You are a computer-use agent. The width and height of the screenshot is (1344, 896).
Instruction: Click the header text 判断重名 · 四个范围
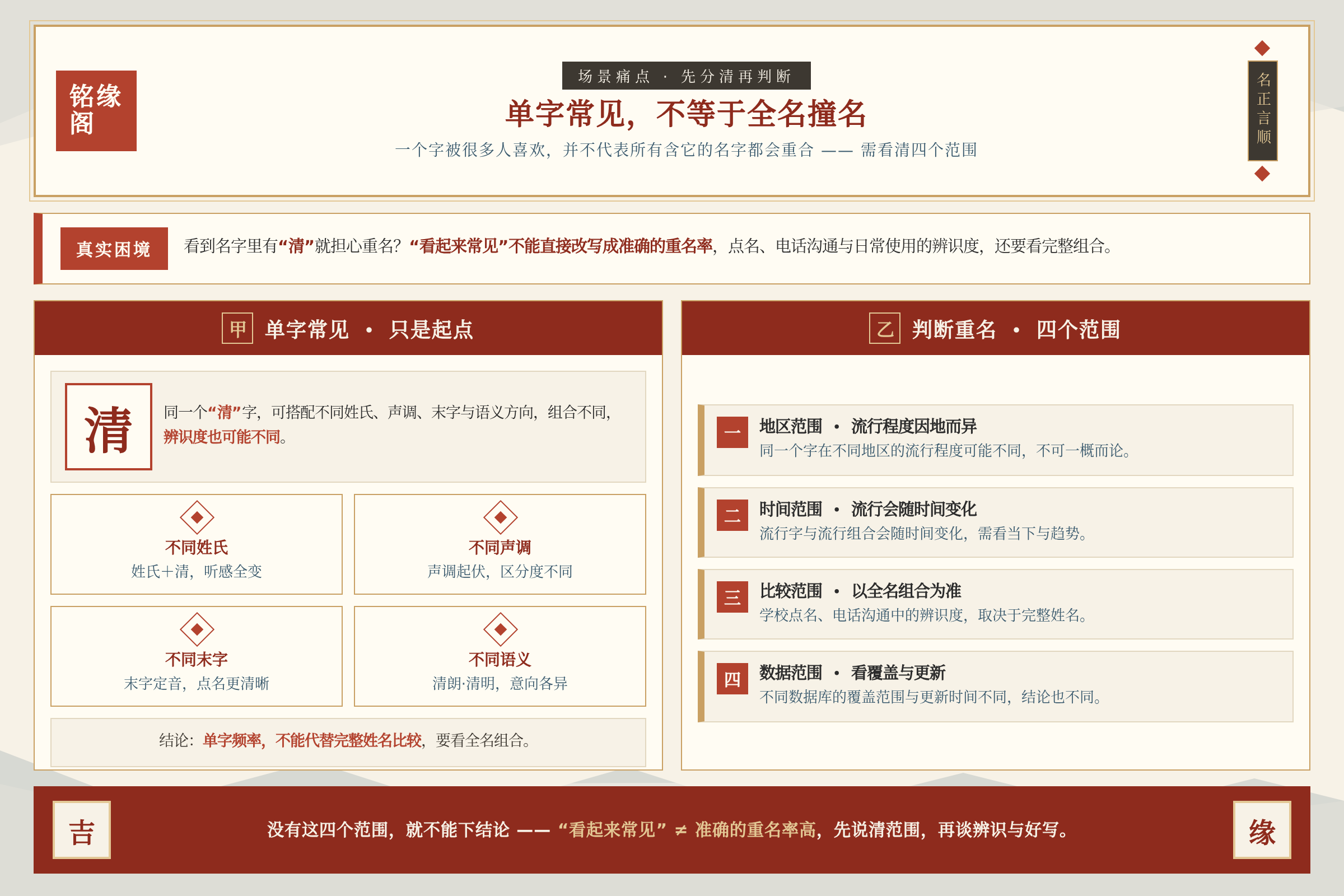coord(1016,329)
